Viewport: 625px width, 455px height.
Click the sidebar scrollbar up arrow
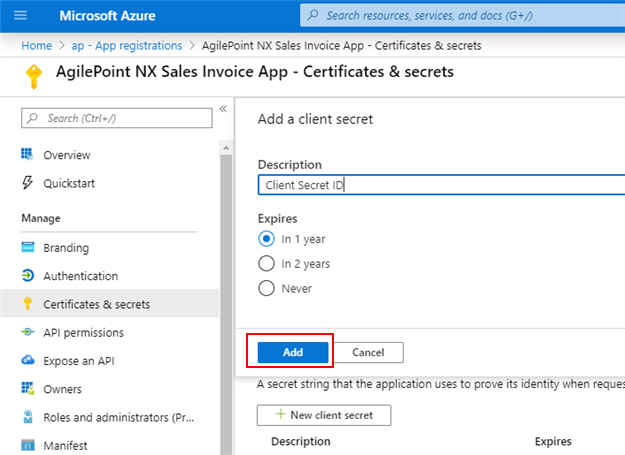pos(226,148)
